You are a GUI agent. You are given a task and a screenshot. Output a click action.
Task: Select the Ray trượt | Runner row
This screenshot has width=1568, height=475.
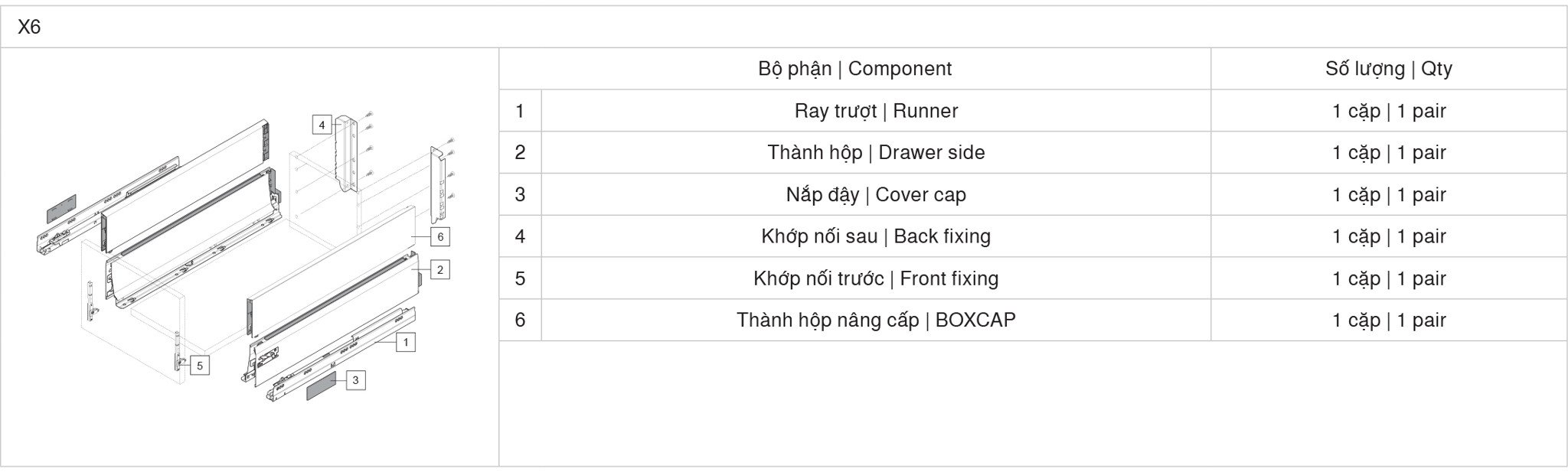click(x=1033, y=111)
